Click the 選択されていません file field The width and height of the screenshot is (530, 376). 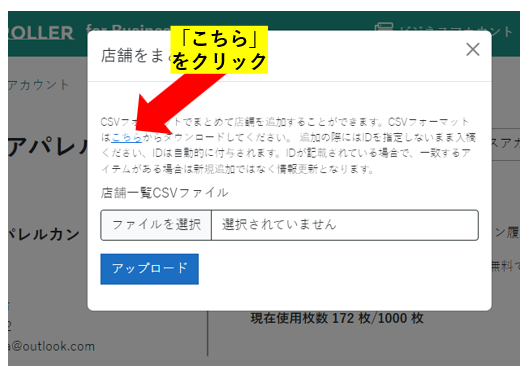click(x=345, y=225)
